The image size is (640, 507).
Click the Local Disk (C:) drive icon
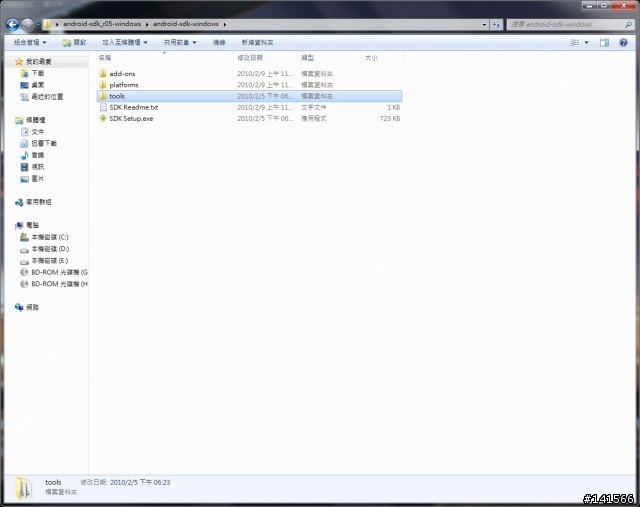pos(24,237)
